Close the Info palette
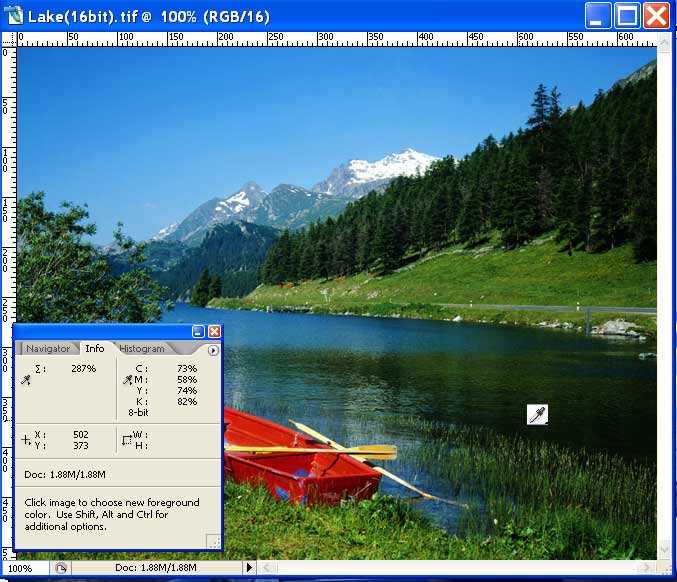 coord(213,331)
